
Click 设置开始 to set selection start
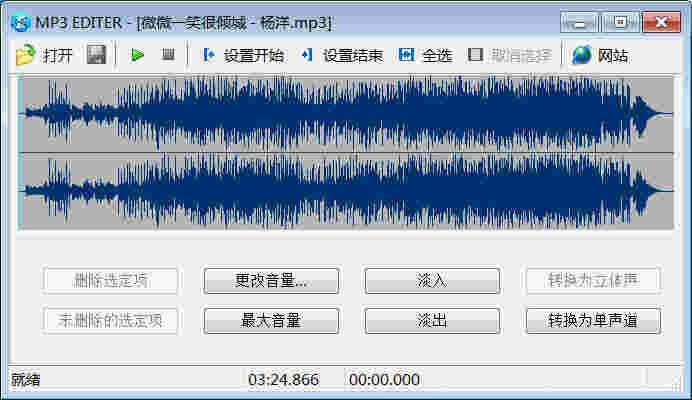pyautogui.click(x=243, y=56)
